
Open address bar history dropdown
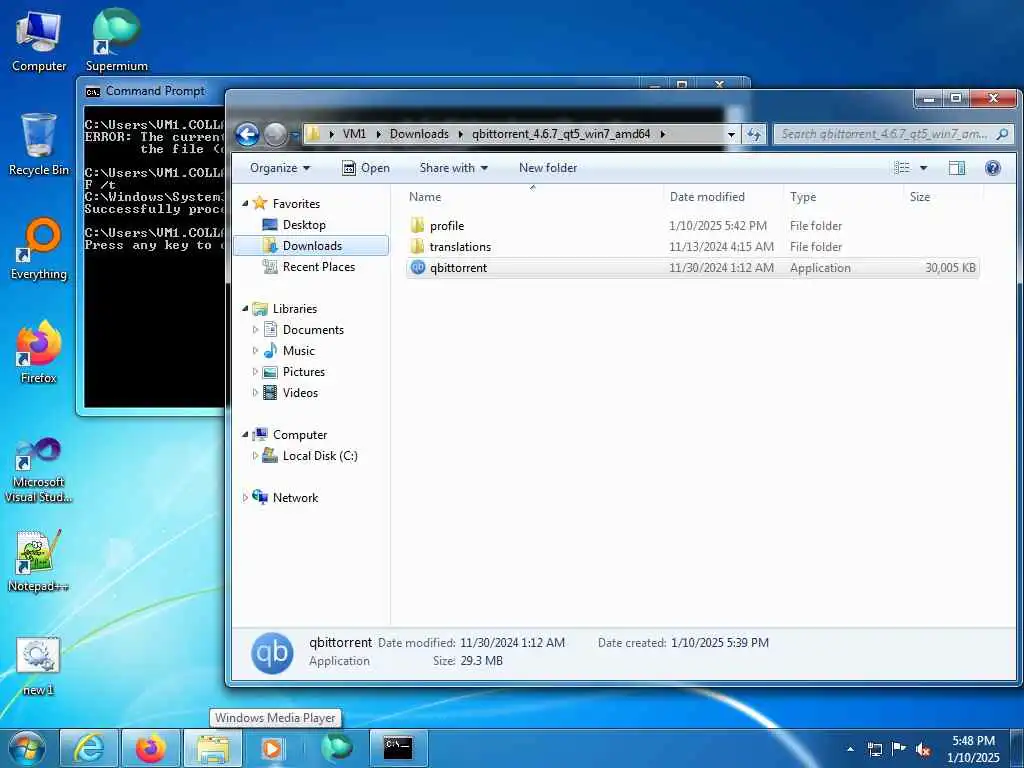tap(731, 135)
